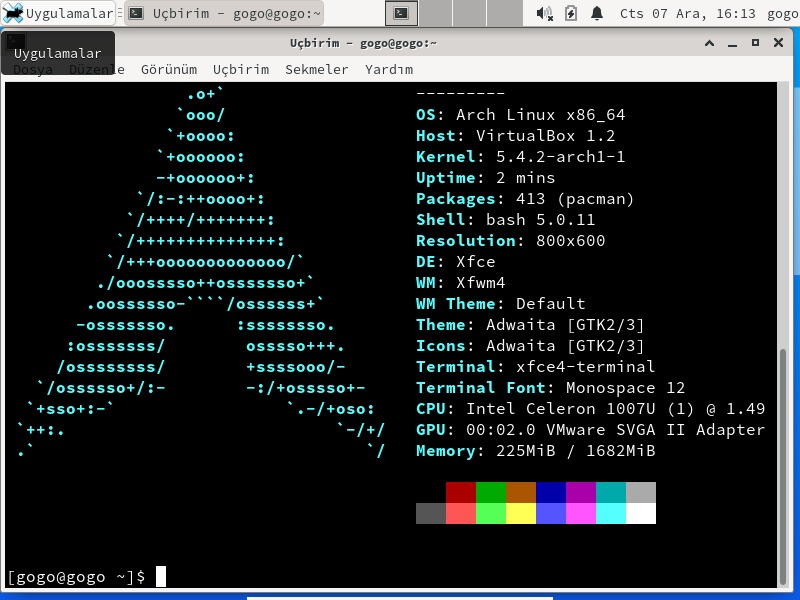
Task: Open the Uçbirim menu in menubar
Action: coord(241,69)
